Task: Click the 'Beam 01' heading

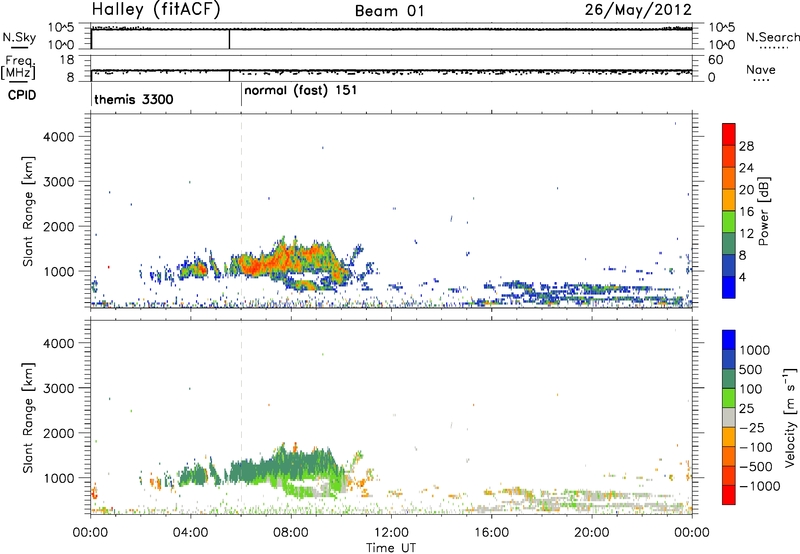Action: tap(389, 11)
